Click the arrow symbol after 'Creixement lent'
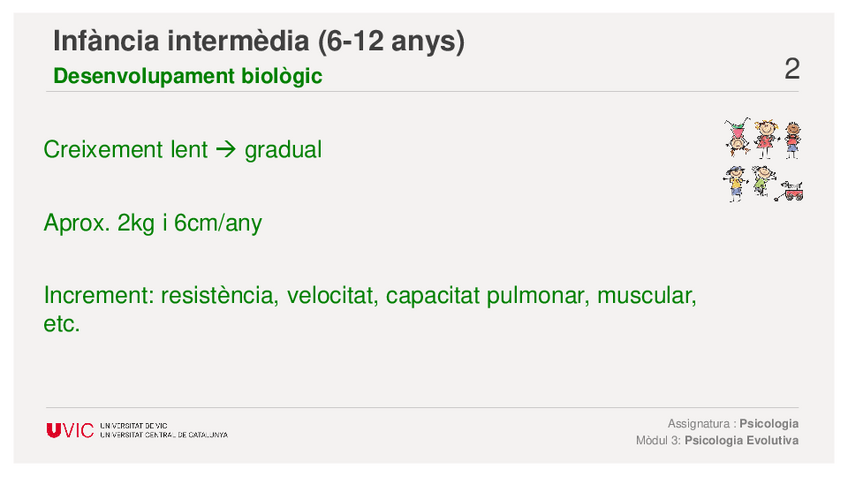Image resolution: width=848 pixels, height=477 pixels. tap(225, 150)
